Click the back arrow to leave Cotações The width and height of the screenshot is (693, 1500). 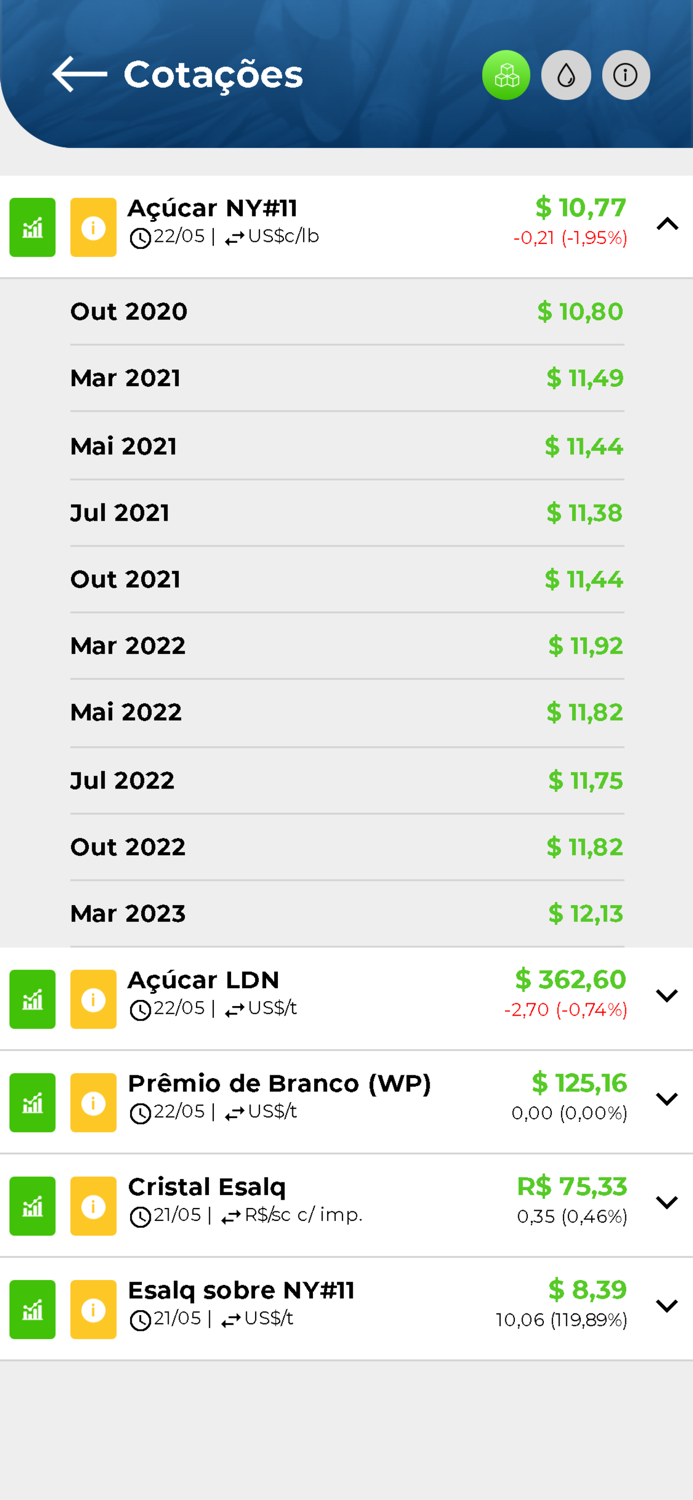(78, 74)
